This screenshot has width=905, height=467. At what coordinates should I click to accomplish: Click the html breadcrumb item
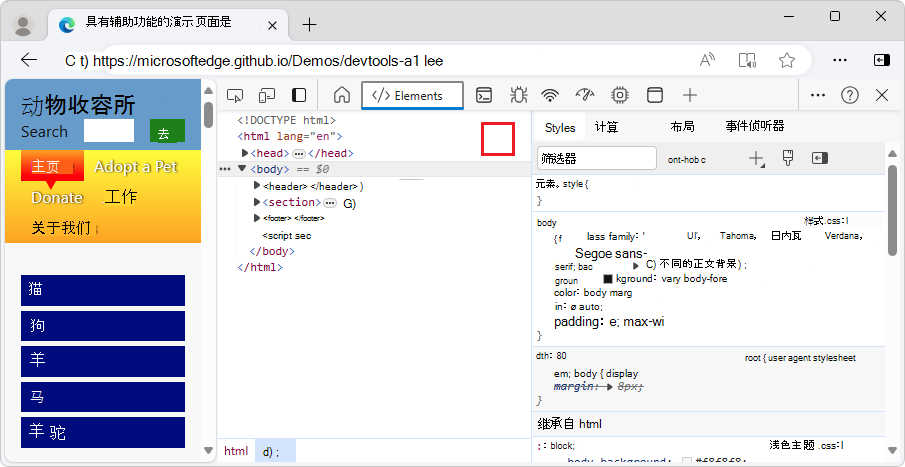point(236,451)
